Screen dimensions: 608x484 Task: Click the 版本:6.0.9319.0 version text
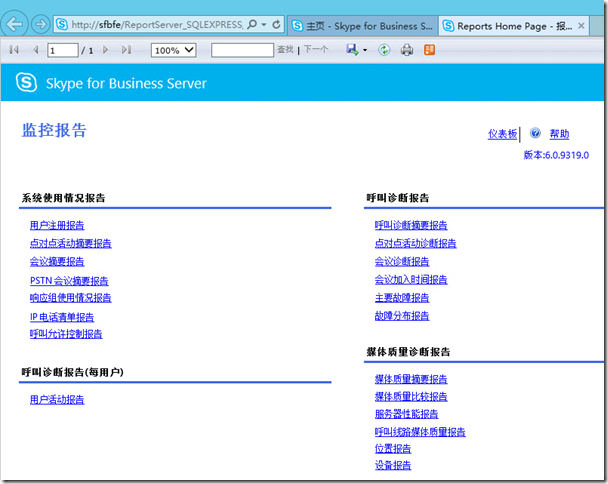pyautogui.click(x=556, y=155)
